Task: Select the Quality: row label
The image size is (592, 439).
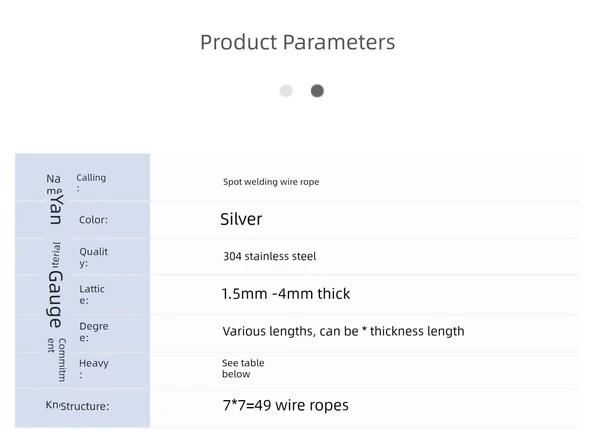Action: pos(93,257)
